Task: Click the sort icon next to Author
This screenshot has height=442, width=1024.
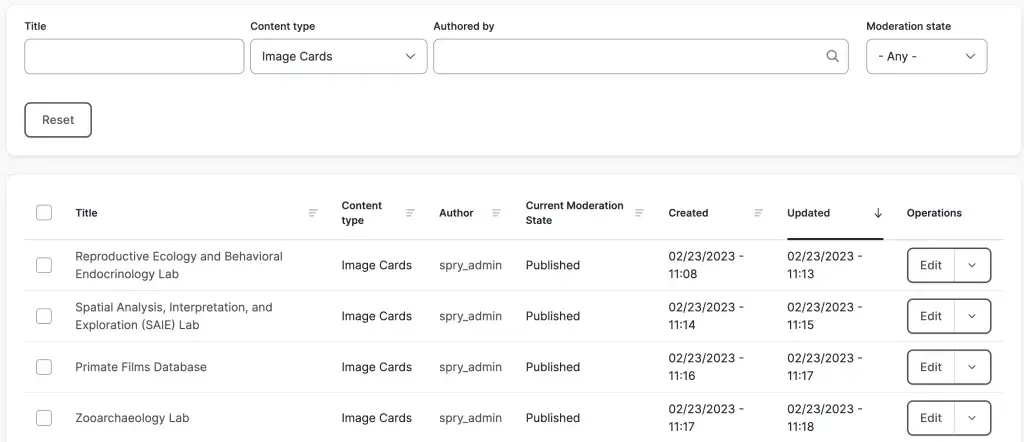Action: [497, 213]
